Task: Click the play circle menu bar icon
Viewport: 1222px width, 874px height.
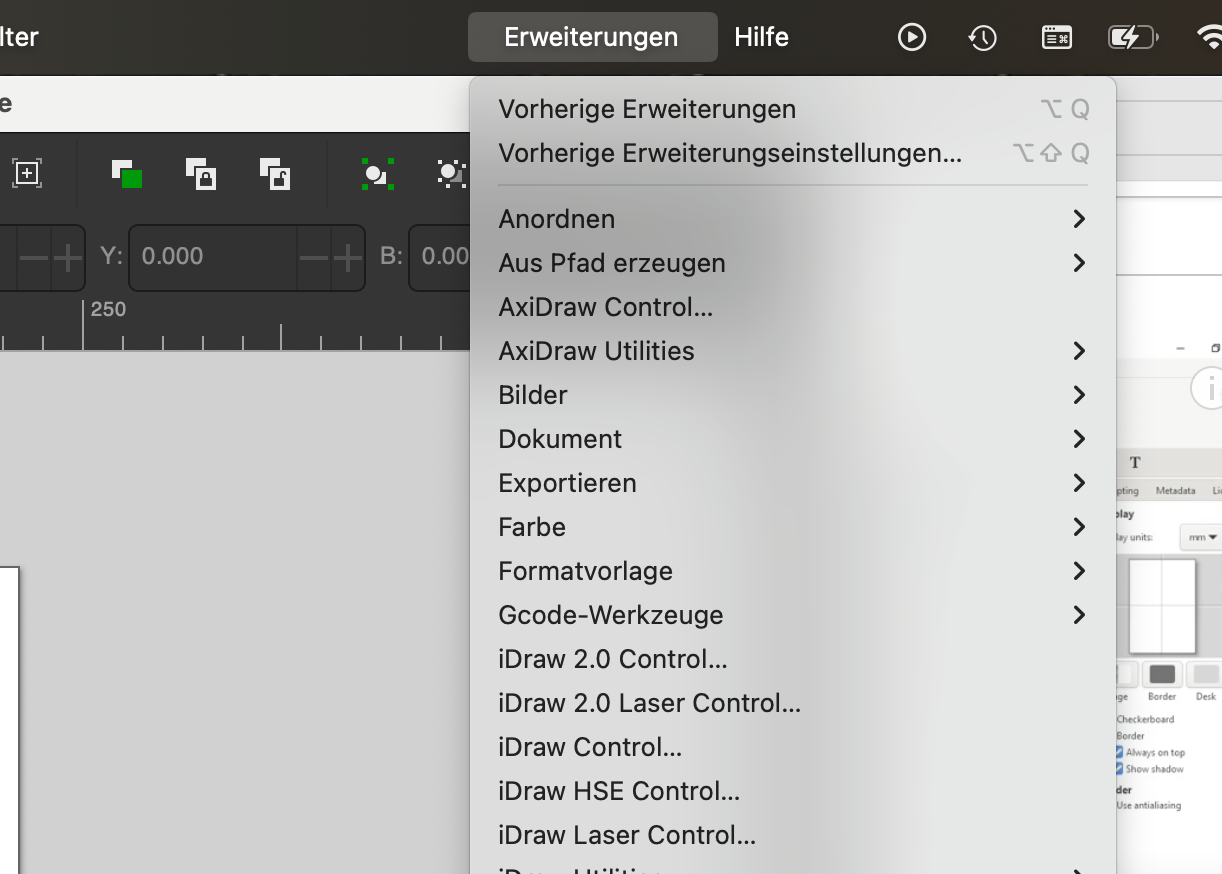Action: [911, 38]
